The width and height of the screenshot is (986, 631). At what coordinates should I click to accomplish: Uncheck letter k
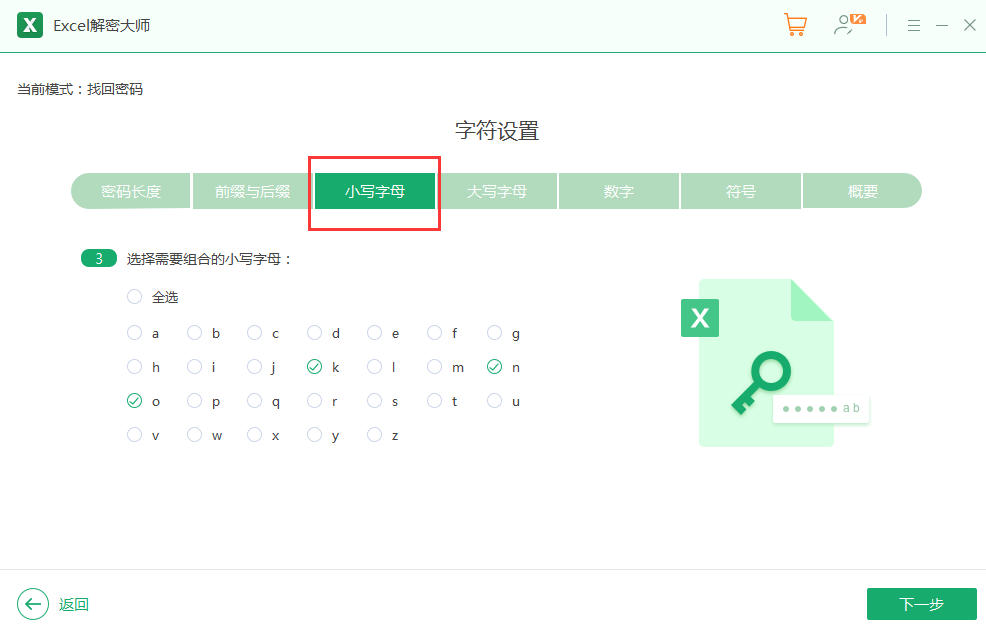pos(314,367)
